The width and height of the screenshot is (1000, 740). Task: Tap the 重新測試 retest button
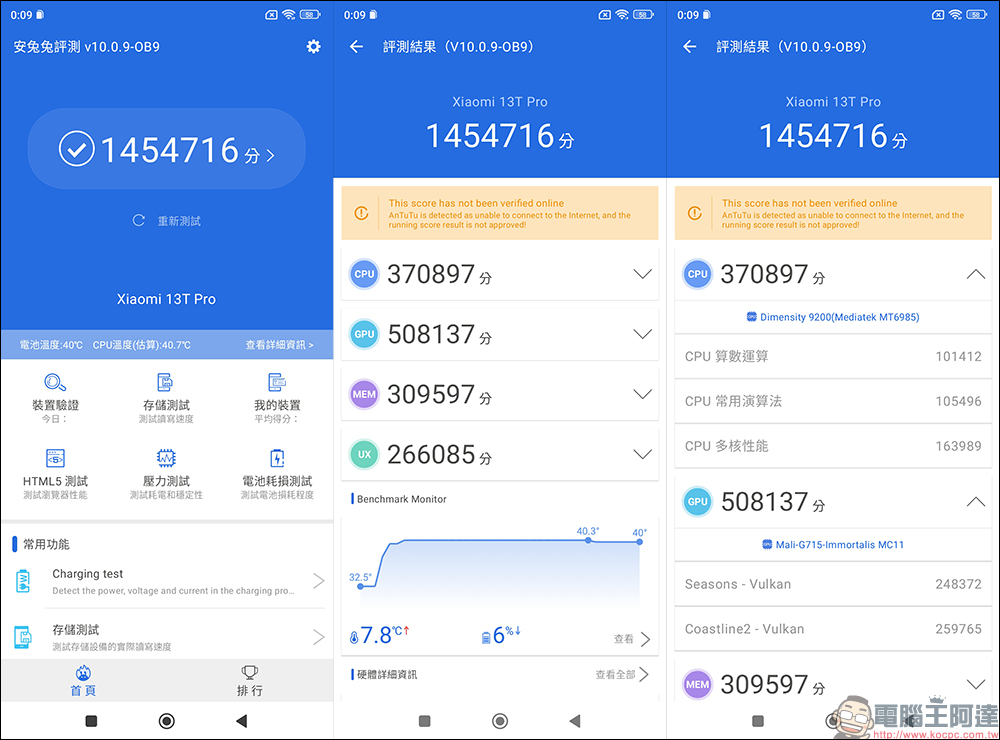coord(166,221)
